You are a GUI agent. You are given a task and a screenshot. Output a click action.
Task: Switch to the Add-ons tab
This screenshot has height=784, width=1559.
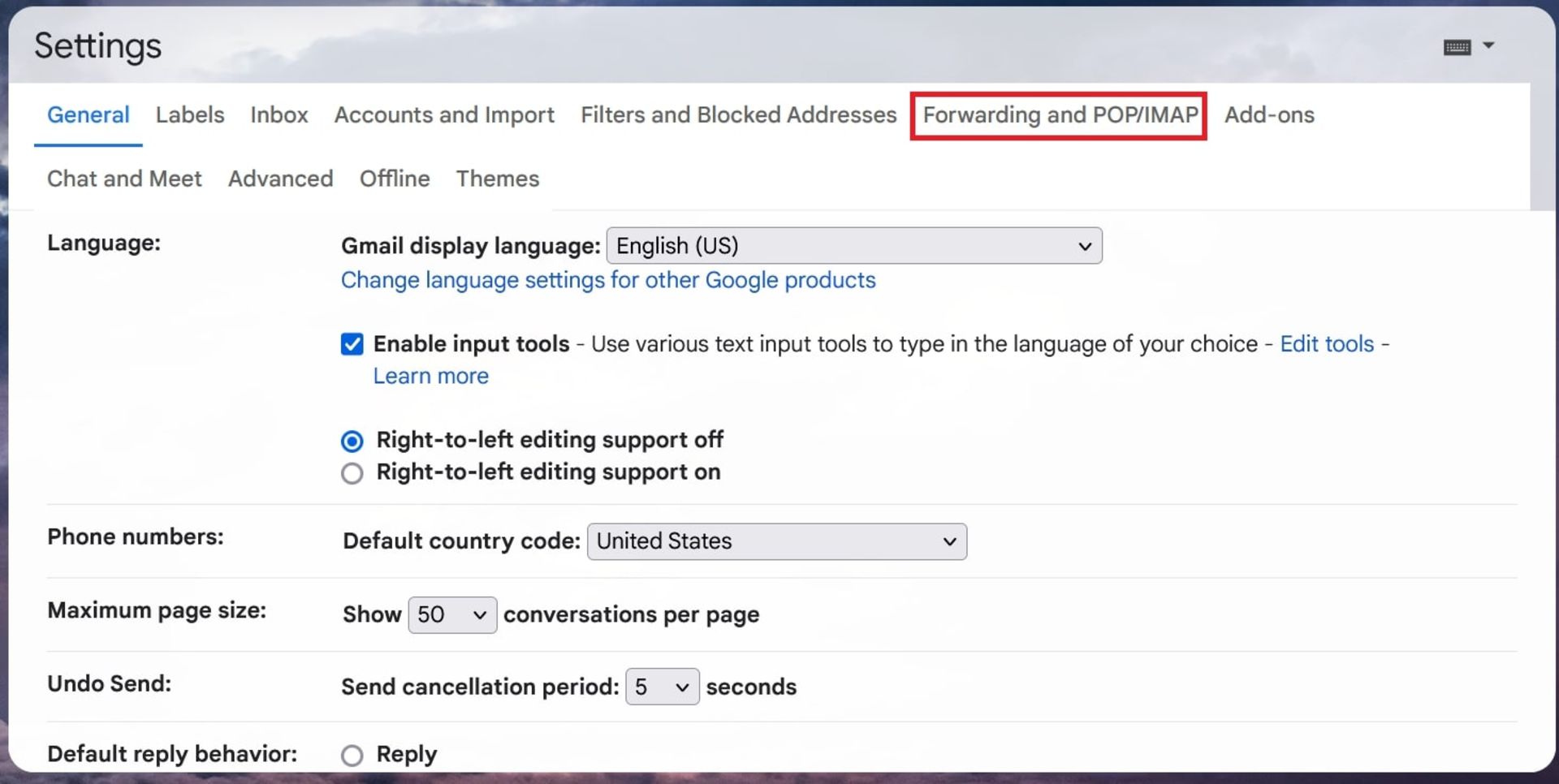1268,115
